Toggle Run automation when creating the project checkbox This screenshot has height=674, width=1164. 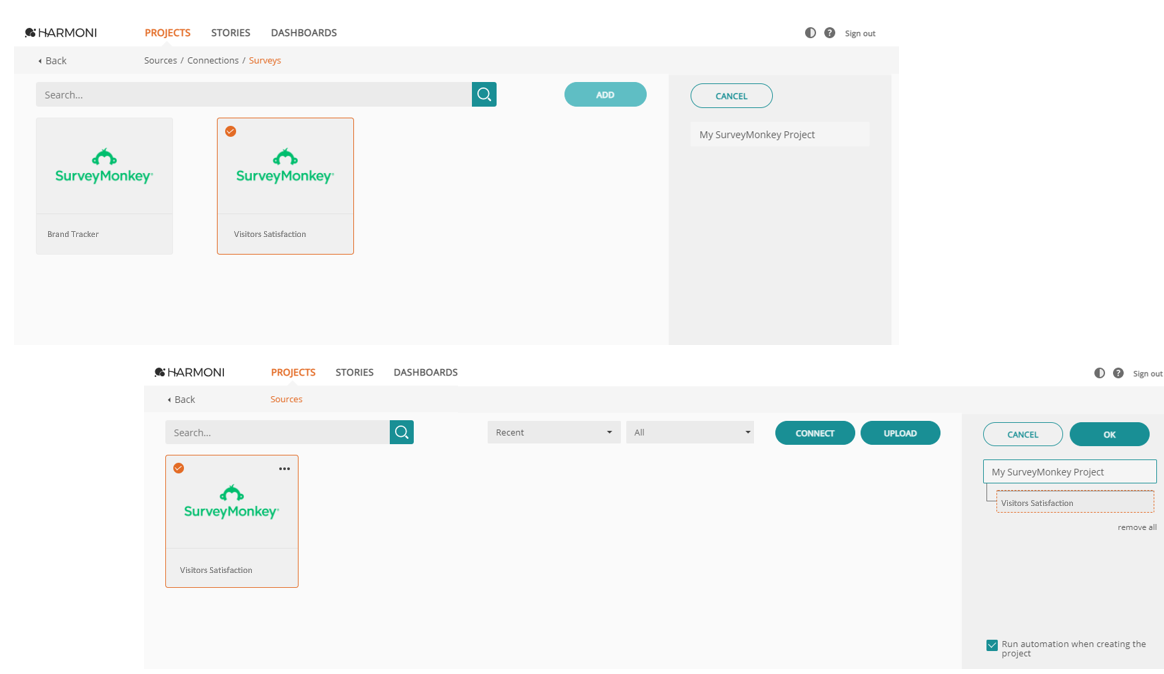(x=992, y=645)
